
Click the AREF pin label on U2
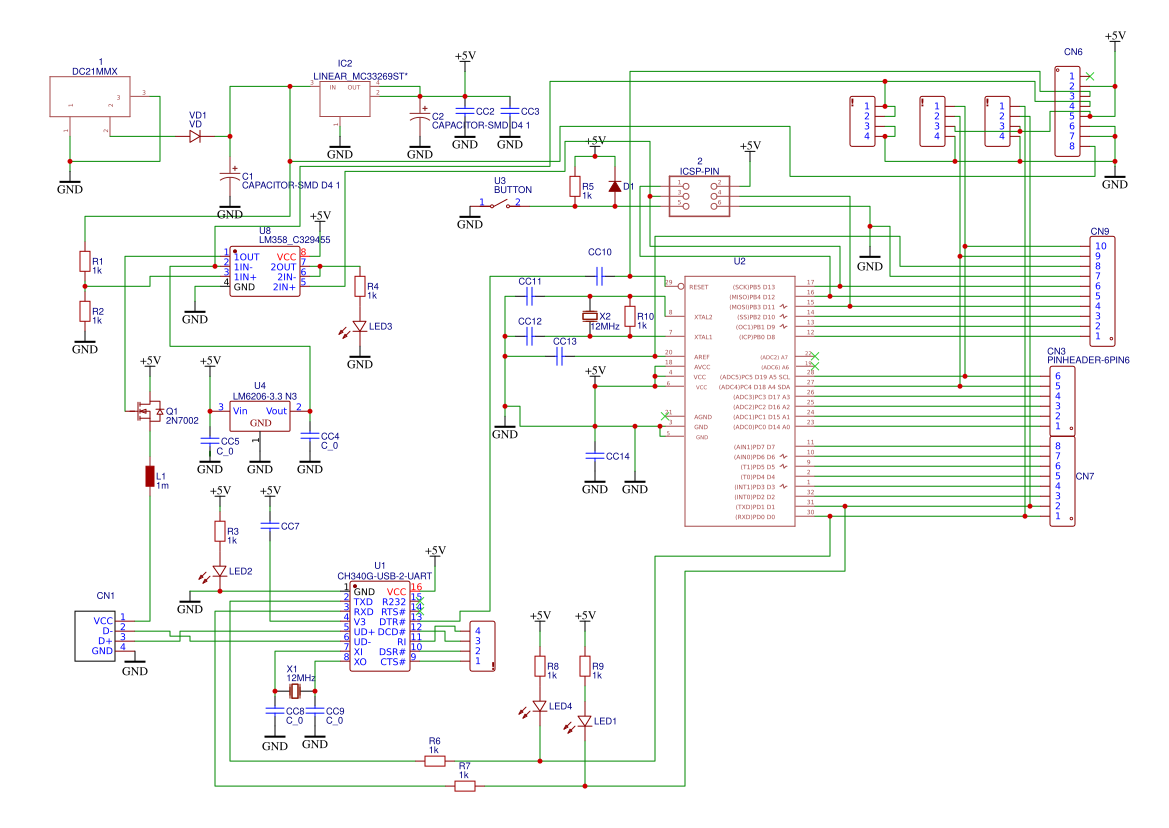pos(702,357)
